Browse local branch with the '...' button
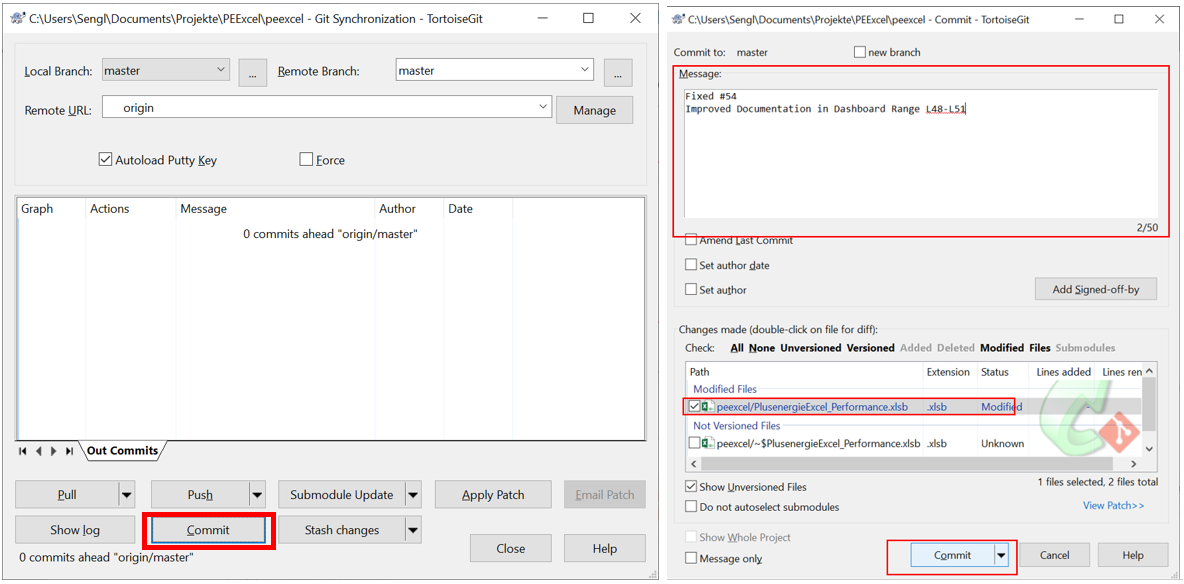The image size is (1184, 584). pyautogui.click(x=253, y=73)
